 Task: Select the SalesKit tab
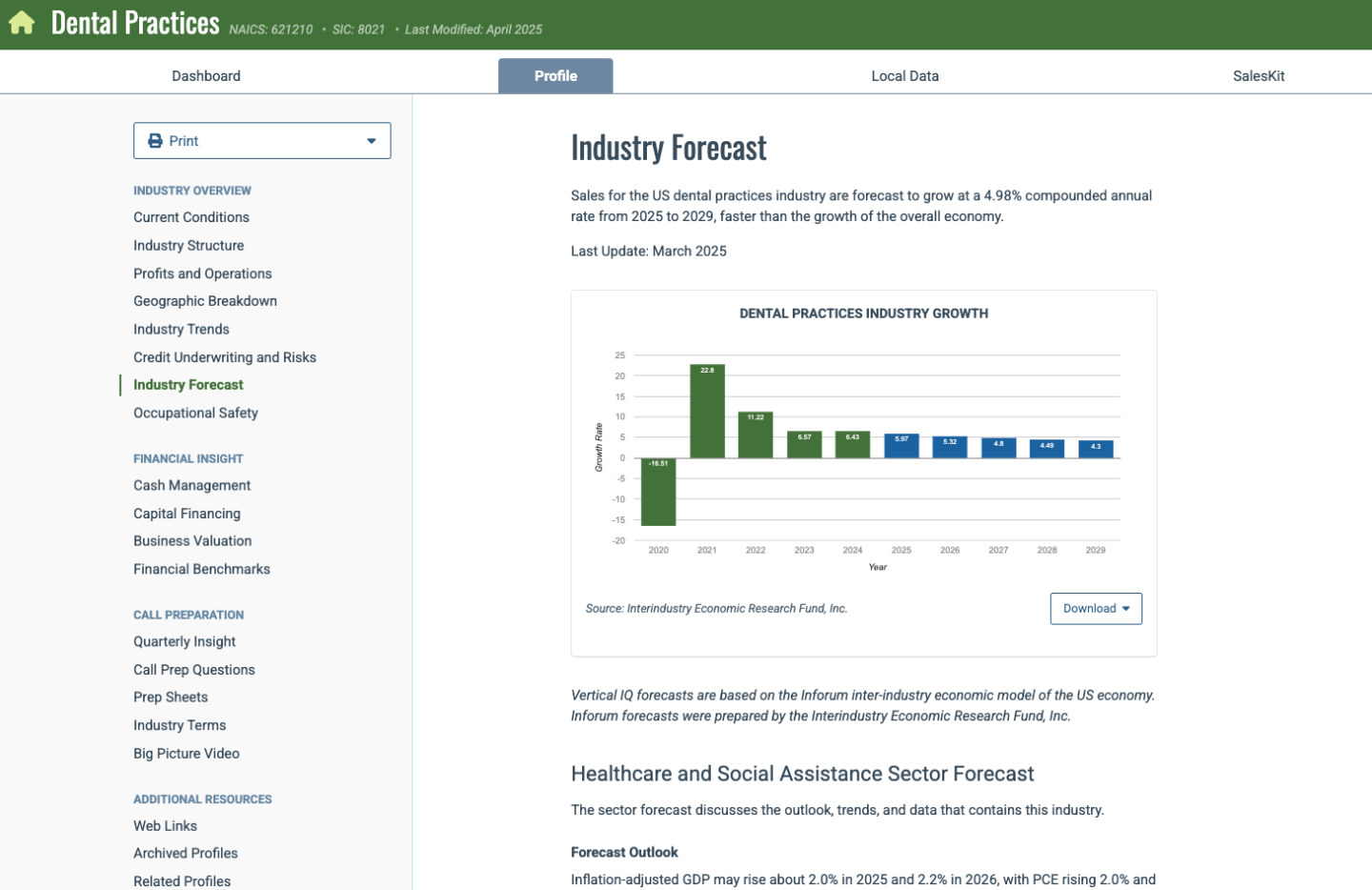pyautogui.click(x=1258, y=76)
